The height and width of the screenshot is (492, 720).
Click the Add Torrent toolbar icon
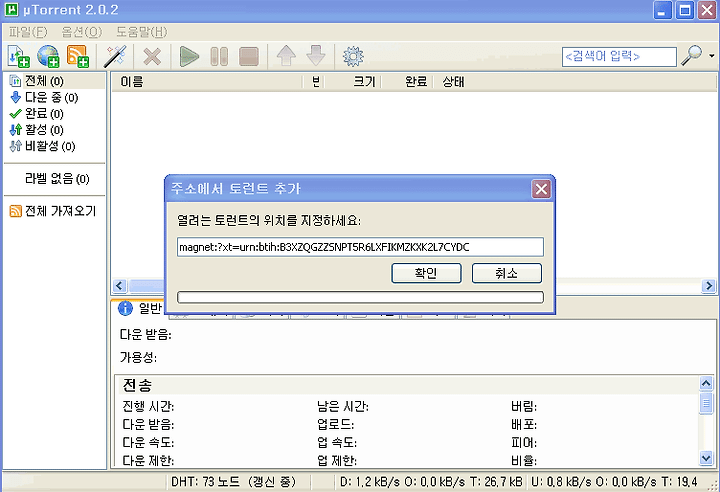(18, 57)
